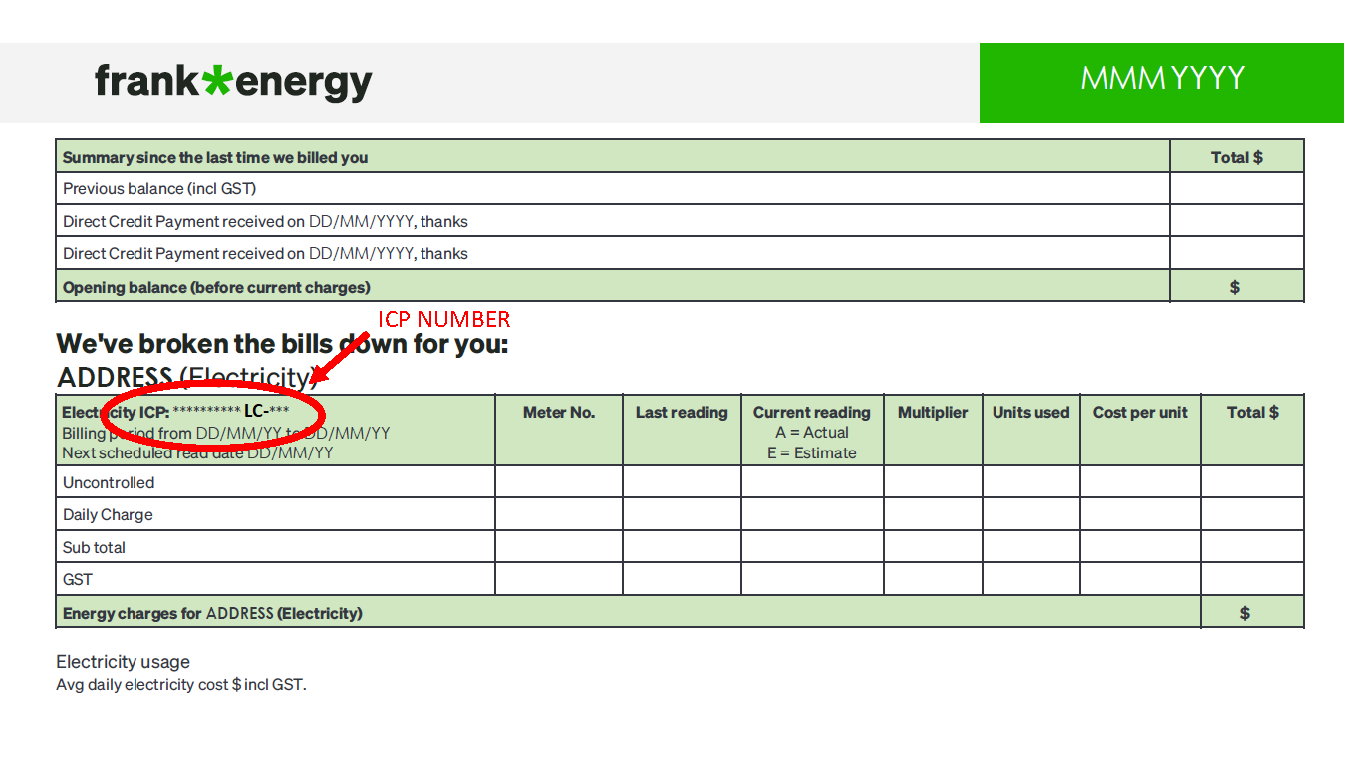The image size is (1347, 758).
Task: Click the Cost per unit column header
Action: click(x=1139, y=413)
